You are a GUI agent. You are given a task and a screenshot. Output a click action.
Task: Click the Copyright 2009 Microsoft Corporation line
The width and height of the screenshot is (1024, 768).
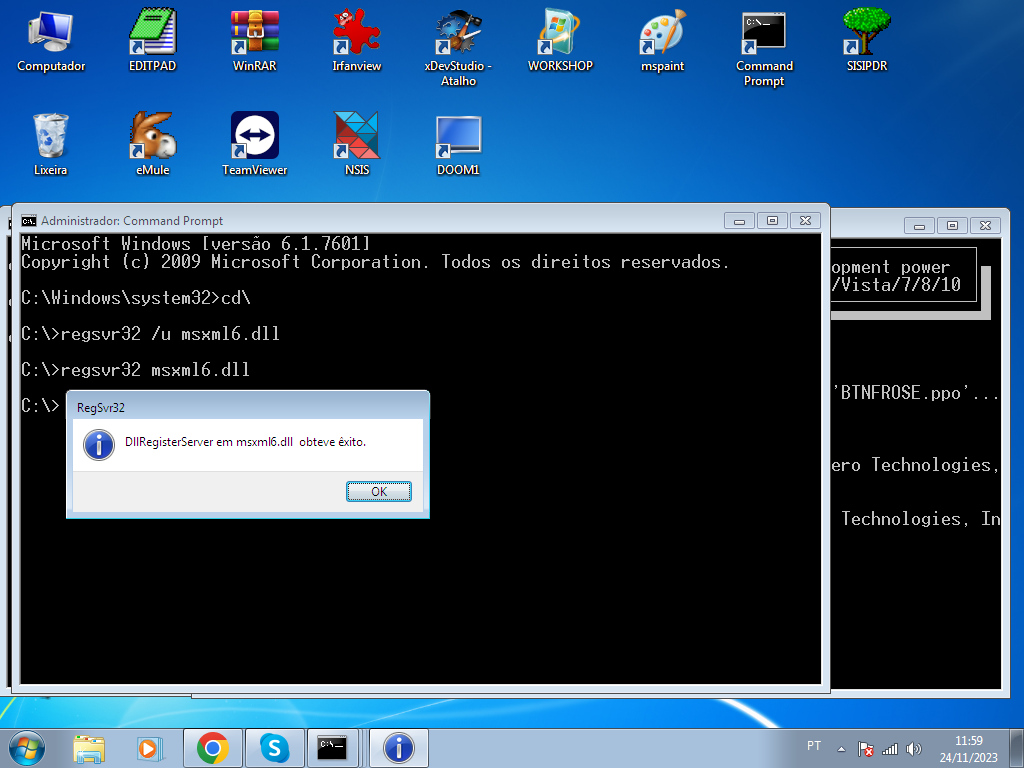tap(376, 262)
